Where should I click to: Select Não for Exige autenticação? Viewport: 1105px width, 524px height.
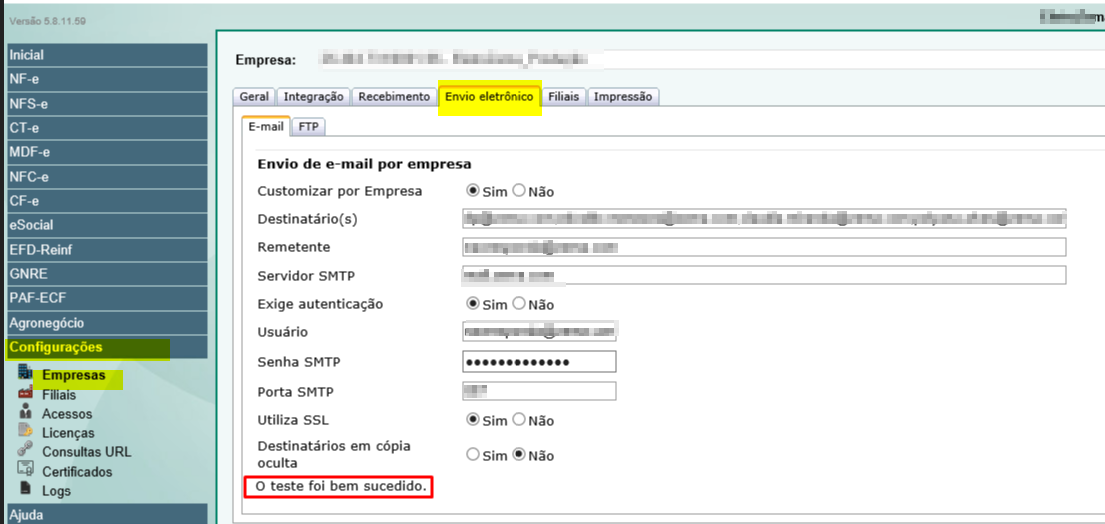point(519,304)
